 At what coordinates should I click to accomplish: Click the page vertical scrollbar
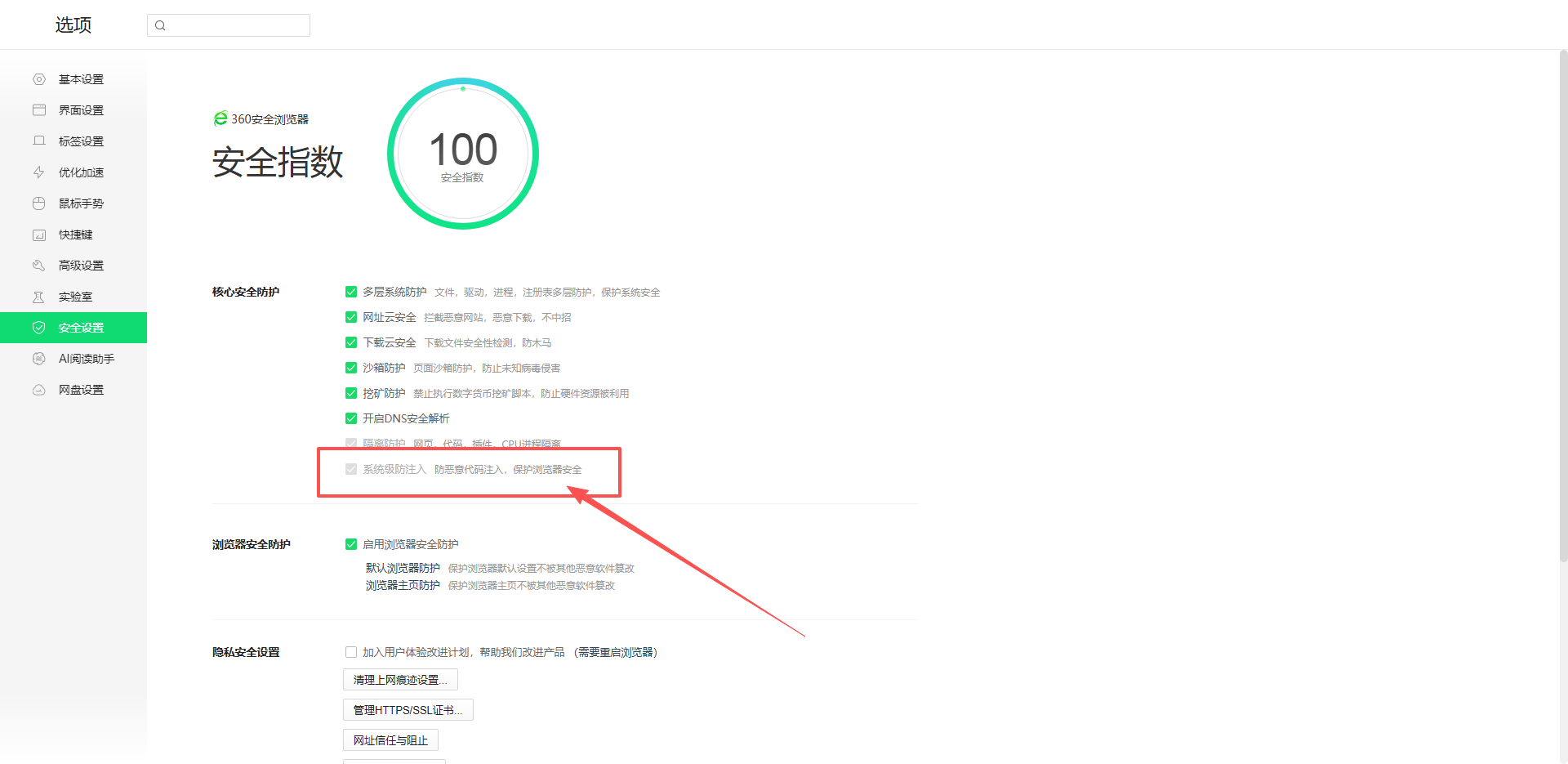point(1563,306)
